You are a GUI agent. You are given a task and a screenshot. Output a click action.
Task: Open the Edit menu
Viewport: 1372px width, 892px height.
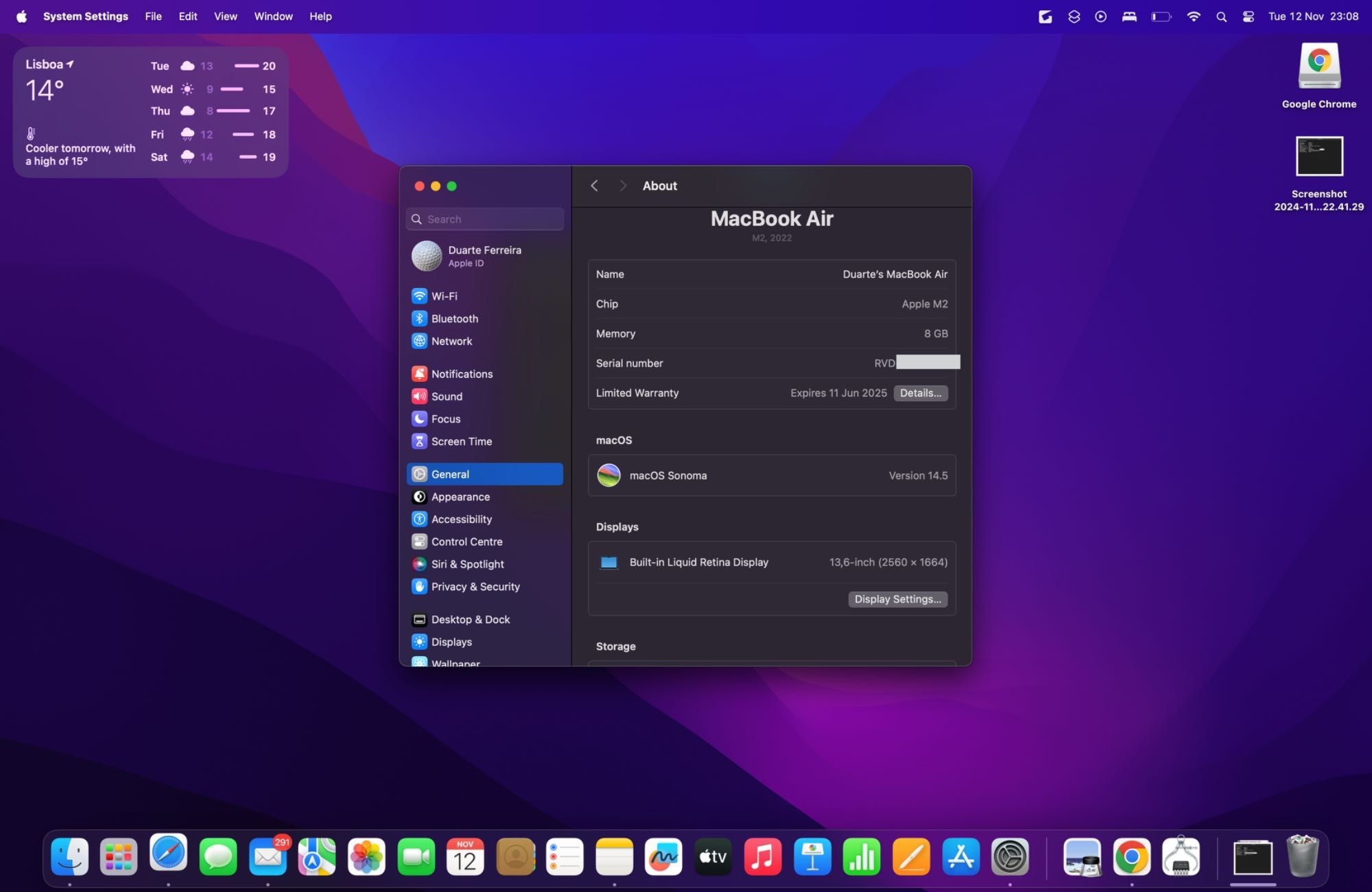188,16
